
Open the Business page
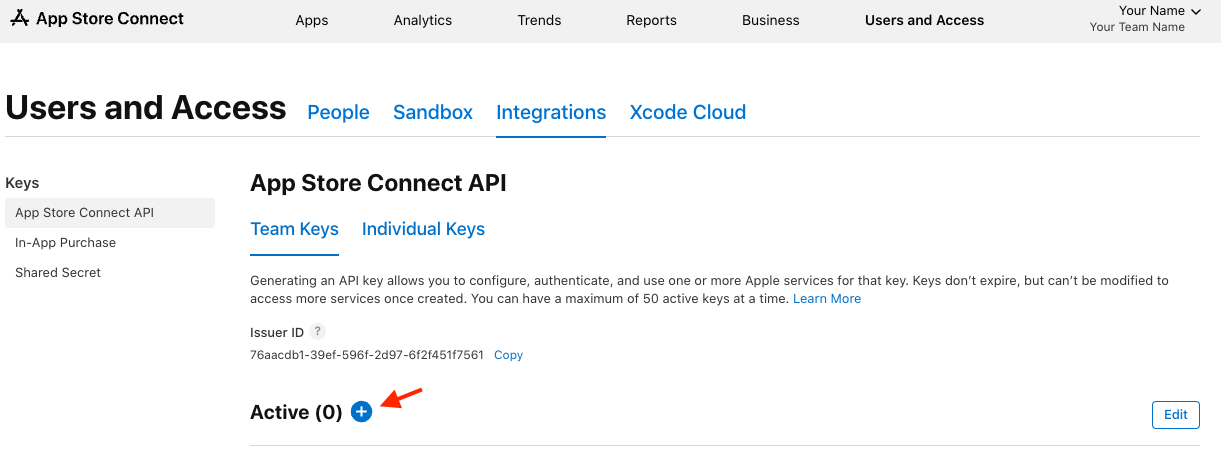tap(771, 20)
